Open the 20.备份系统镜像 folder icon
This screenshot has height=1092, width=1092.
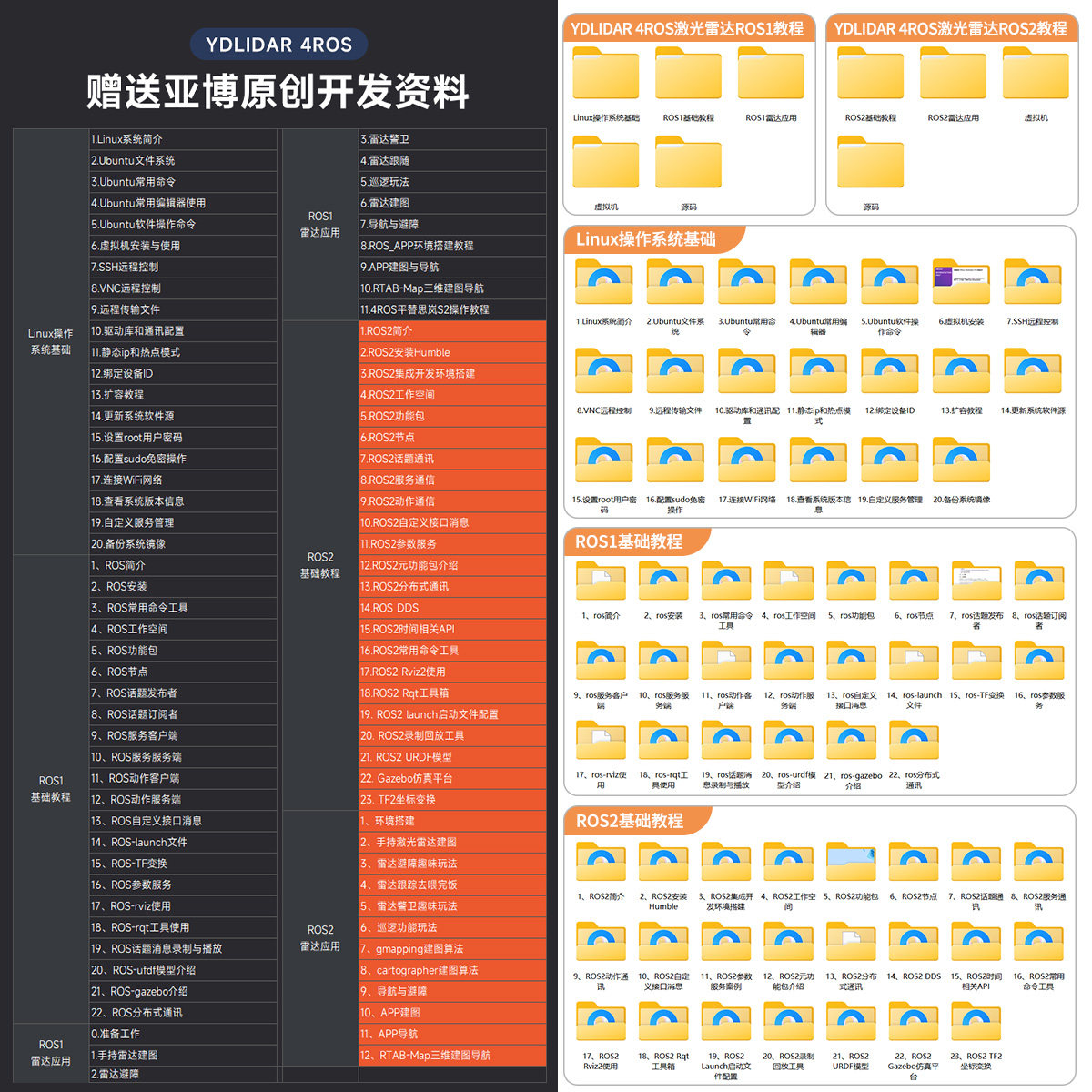961,460
